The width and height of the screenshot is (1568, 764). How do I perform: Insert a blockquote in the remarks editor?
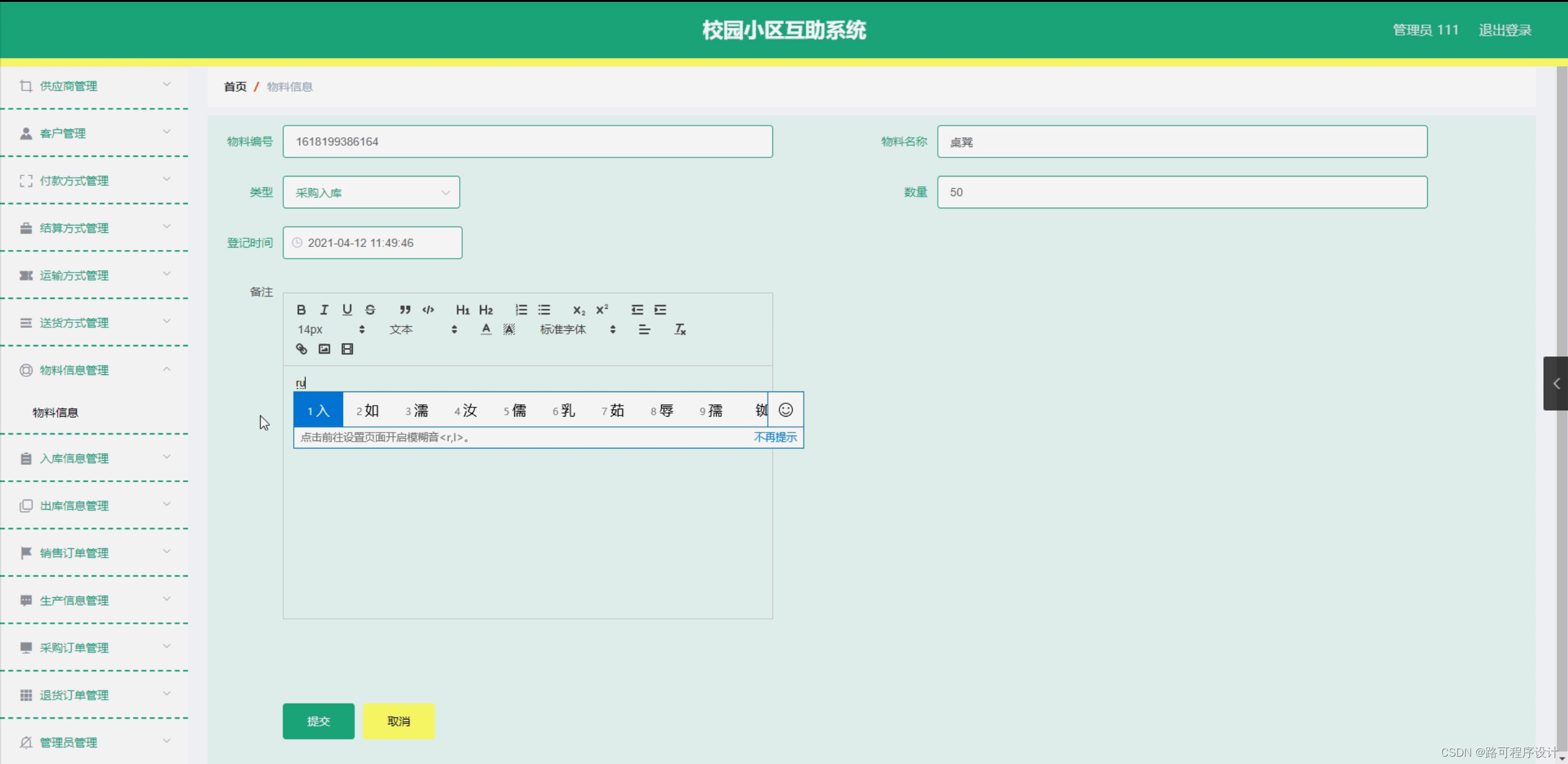[404, 309]
